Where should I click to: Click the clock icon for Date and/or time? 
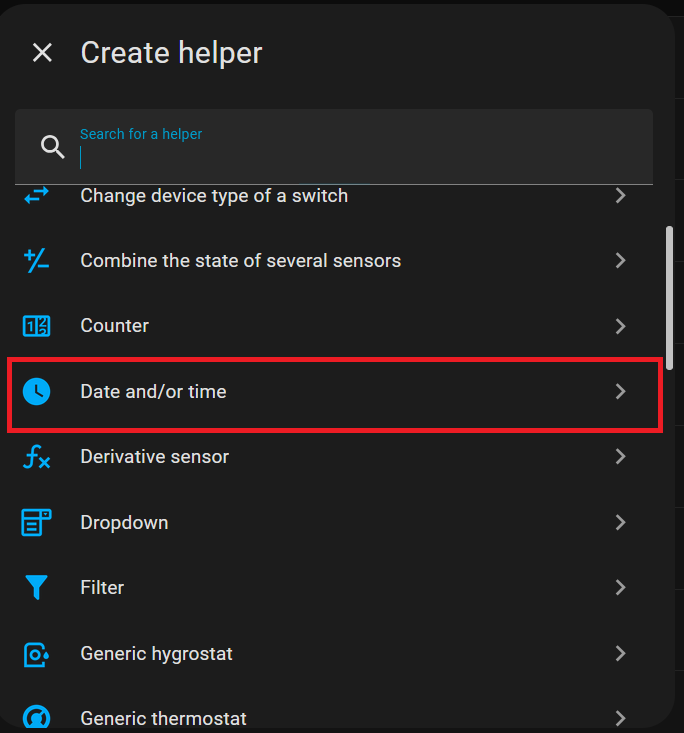click(37, 392)
